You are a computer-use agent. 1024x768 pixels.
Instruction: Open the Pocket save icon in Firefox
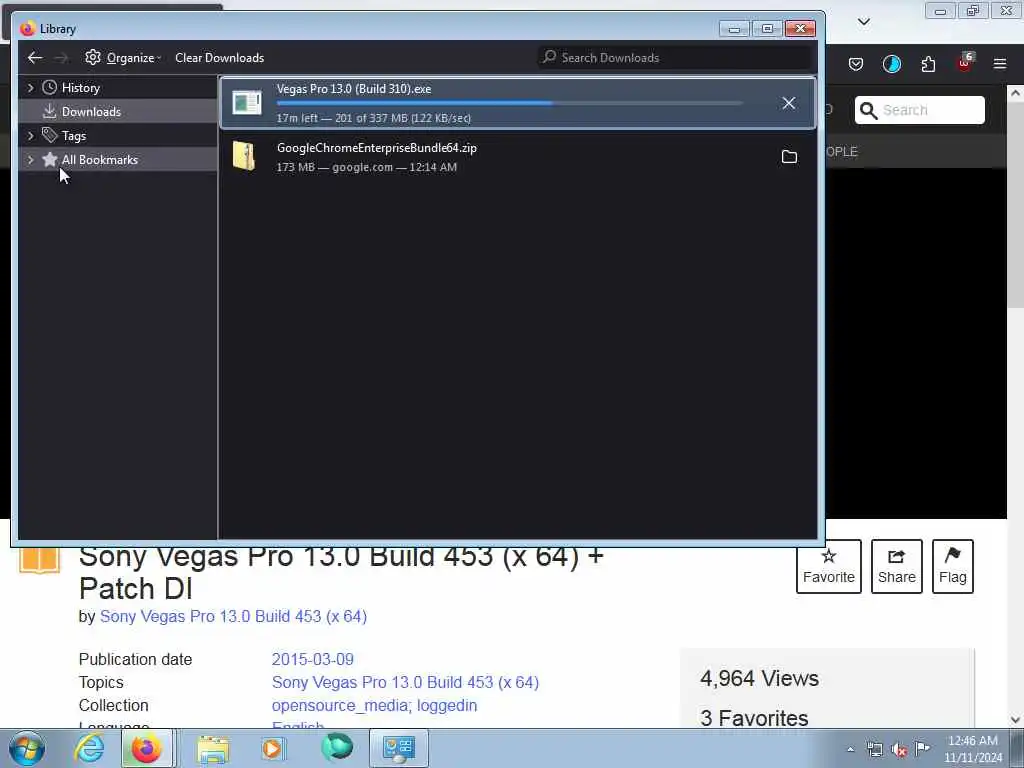(x=856, y=64)
